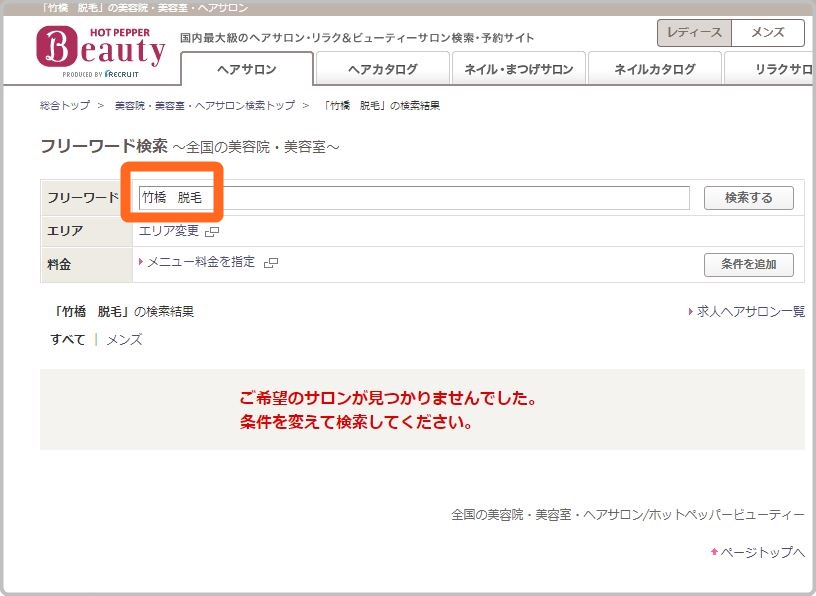This screenshot has width=816, height=596.
Task: Expand メニュー料金を指定 options
Action: pyautogui.click(x=200, y=261)
